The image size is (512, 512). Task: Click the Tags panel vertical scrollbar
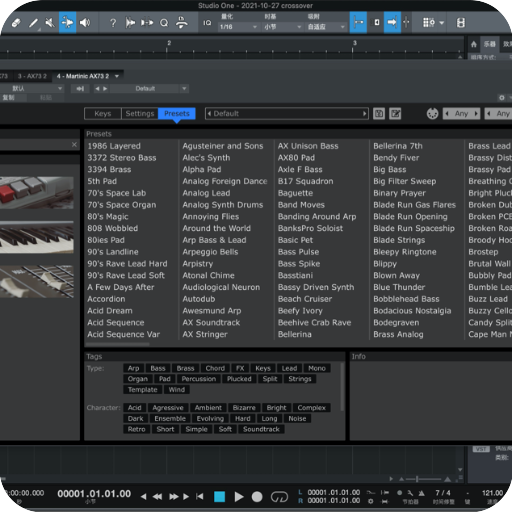point(342,387)
